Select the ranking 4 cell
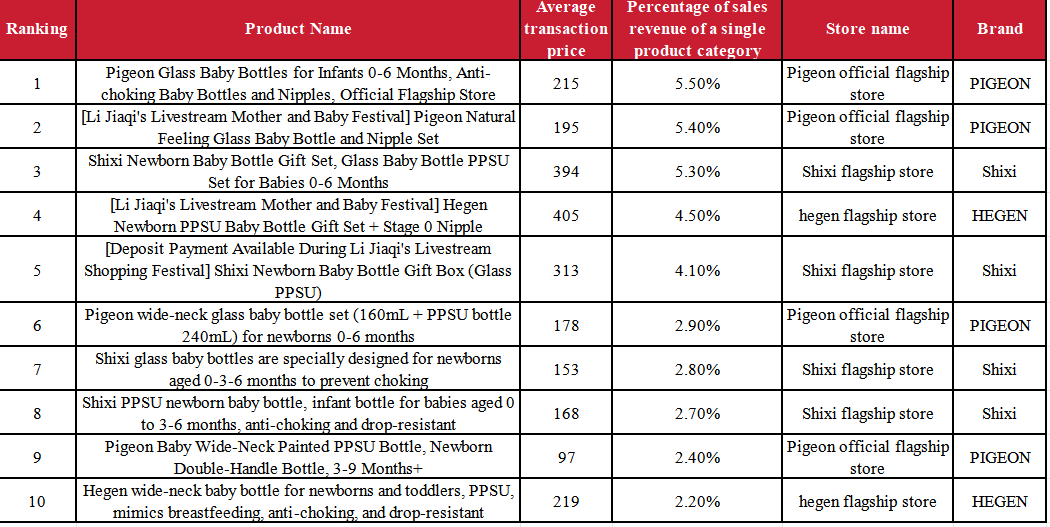This screenshot has width=1050, height=527. (x=37, y=215)
